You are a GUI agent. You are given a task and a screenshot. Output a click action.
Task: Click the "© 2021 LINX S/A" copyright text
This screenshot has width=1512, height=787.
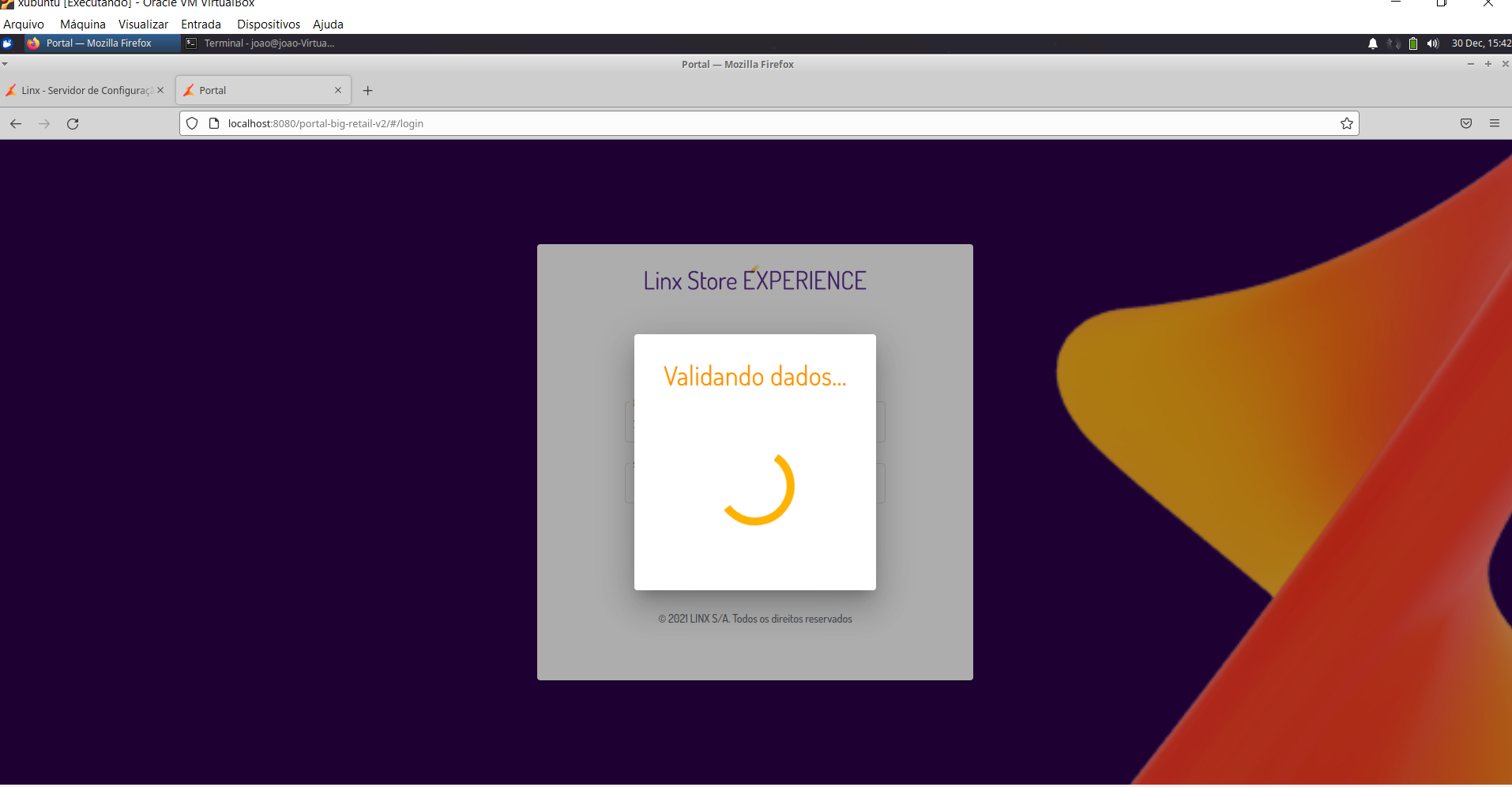pos(755,619)
